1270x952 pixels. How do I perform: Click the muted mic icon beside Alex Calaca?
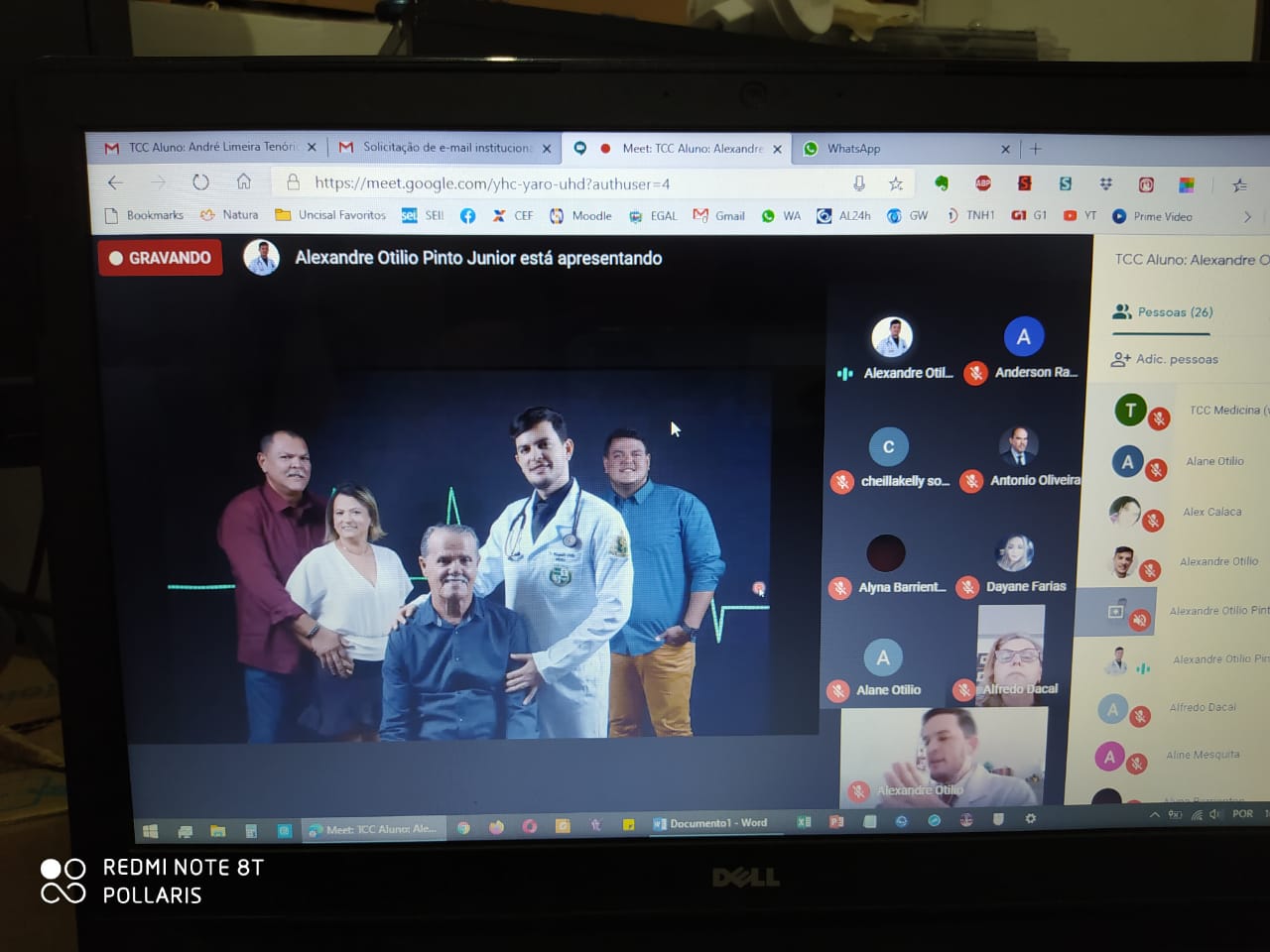point(1152,520)
